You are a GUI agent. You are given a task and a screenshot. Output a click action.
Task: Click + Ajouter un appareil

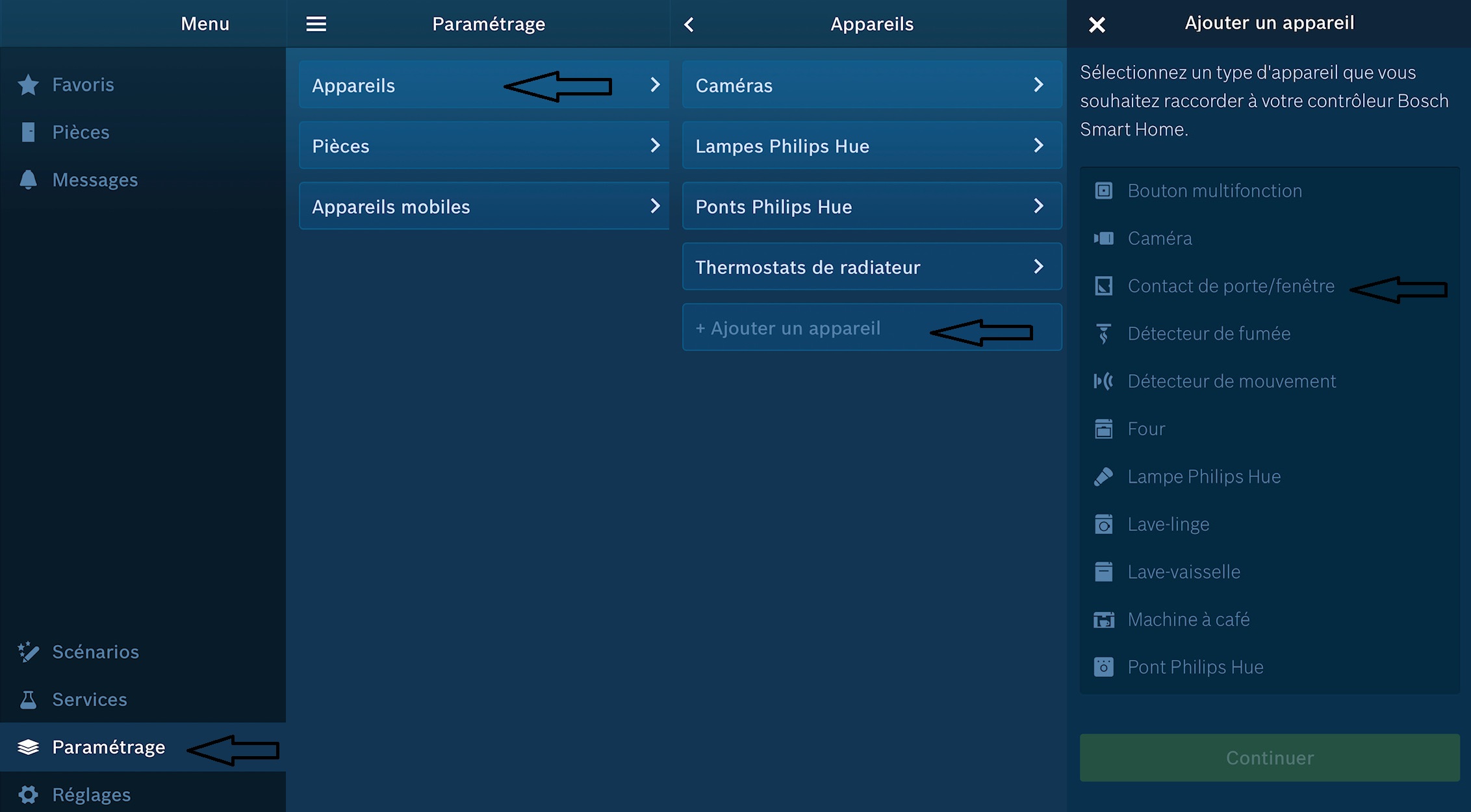click(x=788, y=328)
